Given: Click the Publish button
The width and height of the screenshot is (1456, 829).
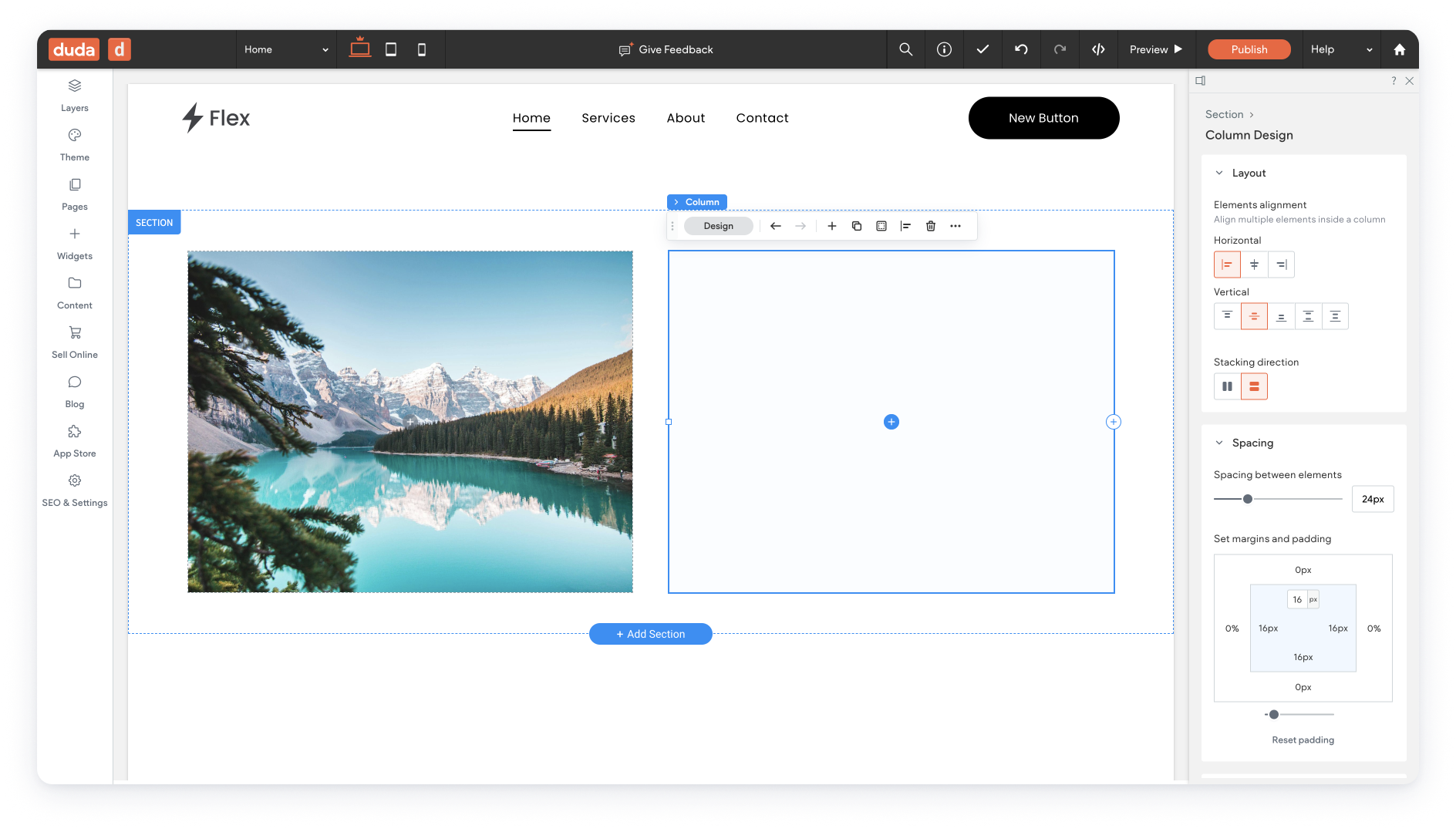Looking at the screenshot, I should point(1249,49).
